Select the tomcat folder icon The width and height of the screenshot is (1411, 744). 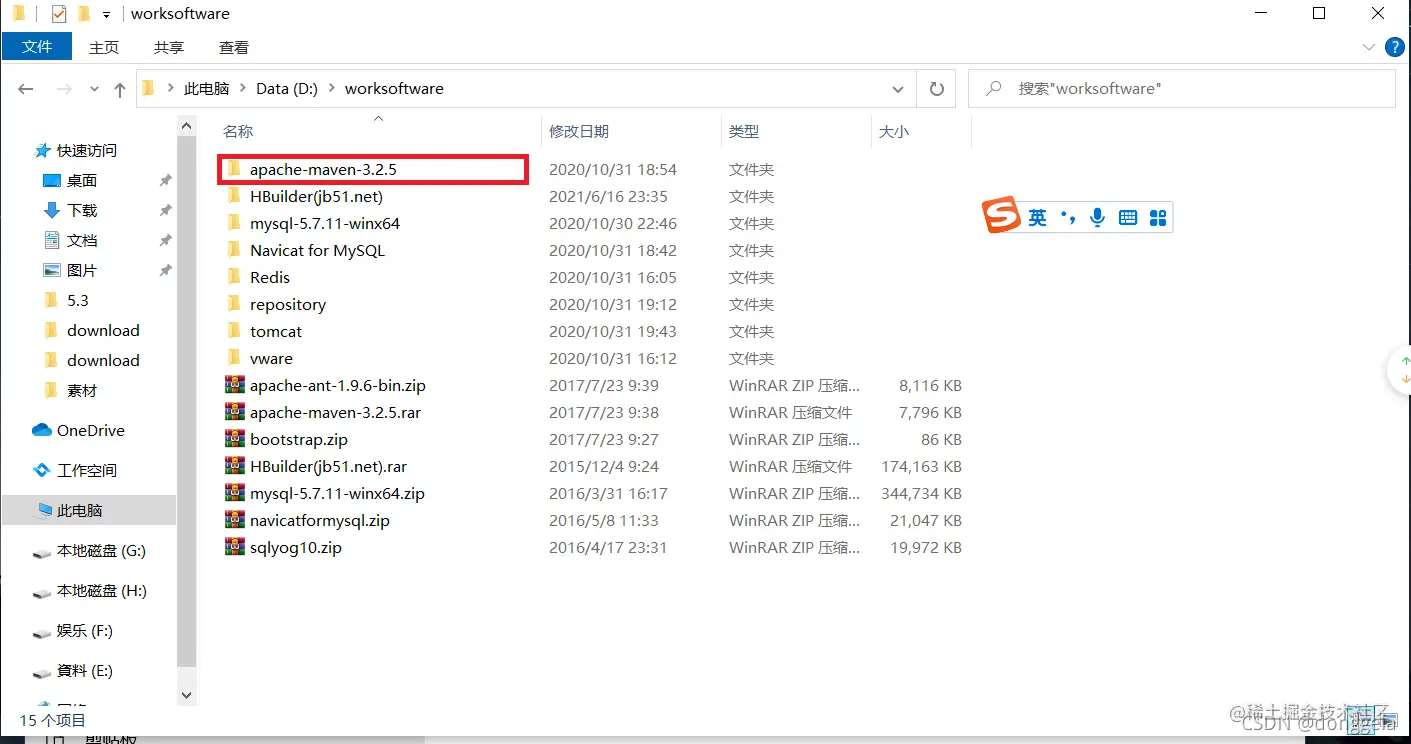pyautogui.click(x=234, y=331)
